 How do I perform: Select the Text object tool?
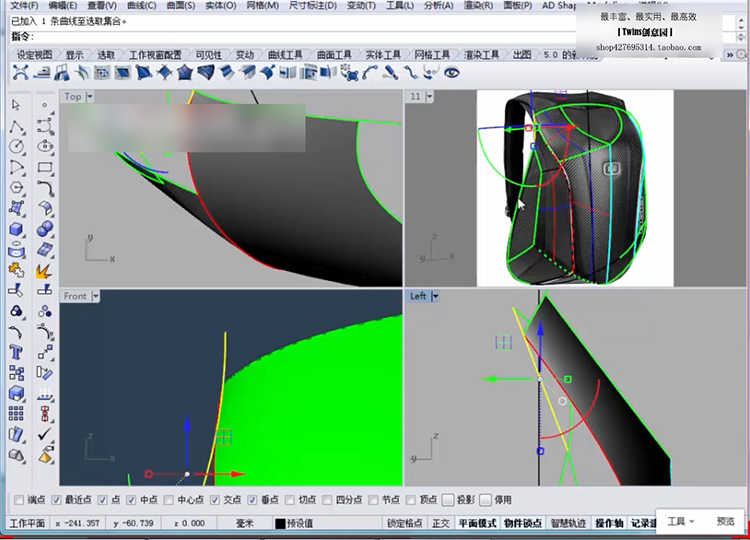click(17, 351)
